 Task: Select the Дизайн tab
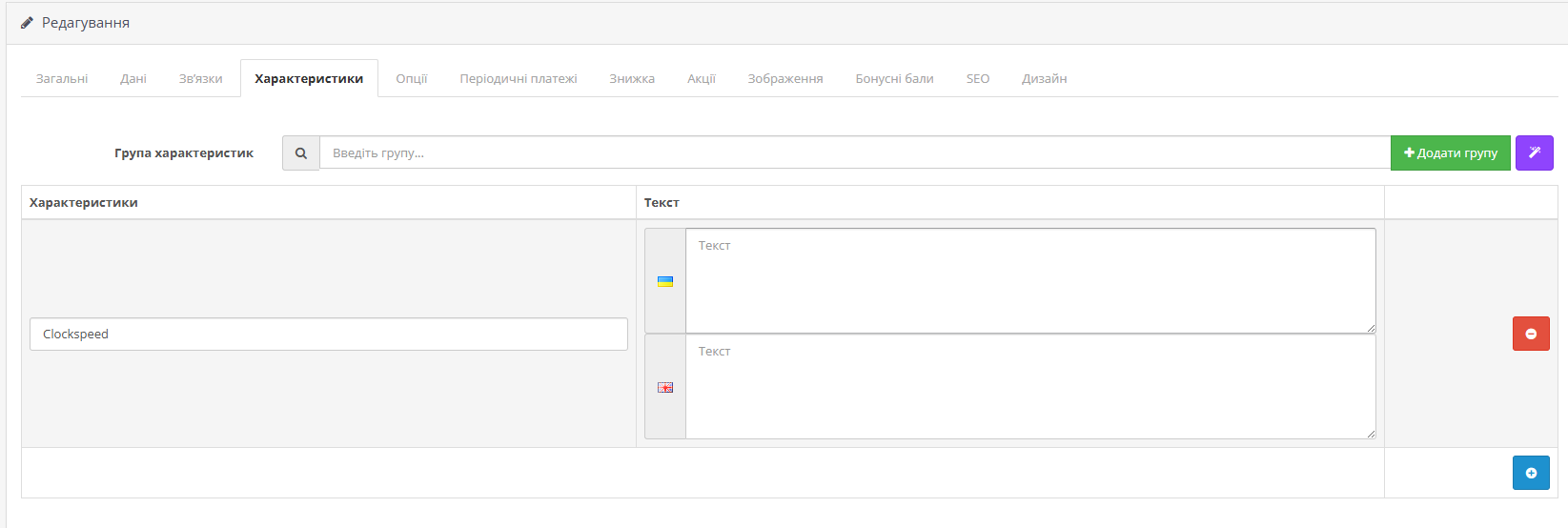tap(1045, 78)
